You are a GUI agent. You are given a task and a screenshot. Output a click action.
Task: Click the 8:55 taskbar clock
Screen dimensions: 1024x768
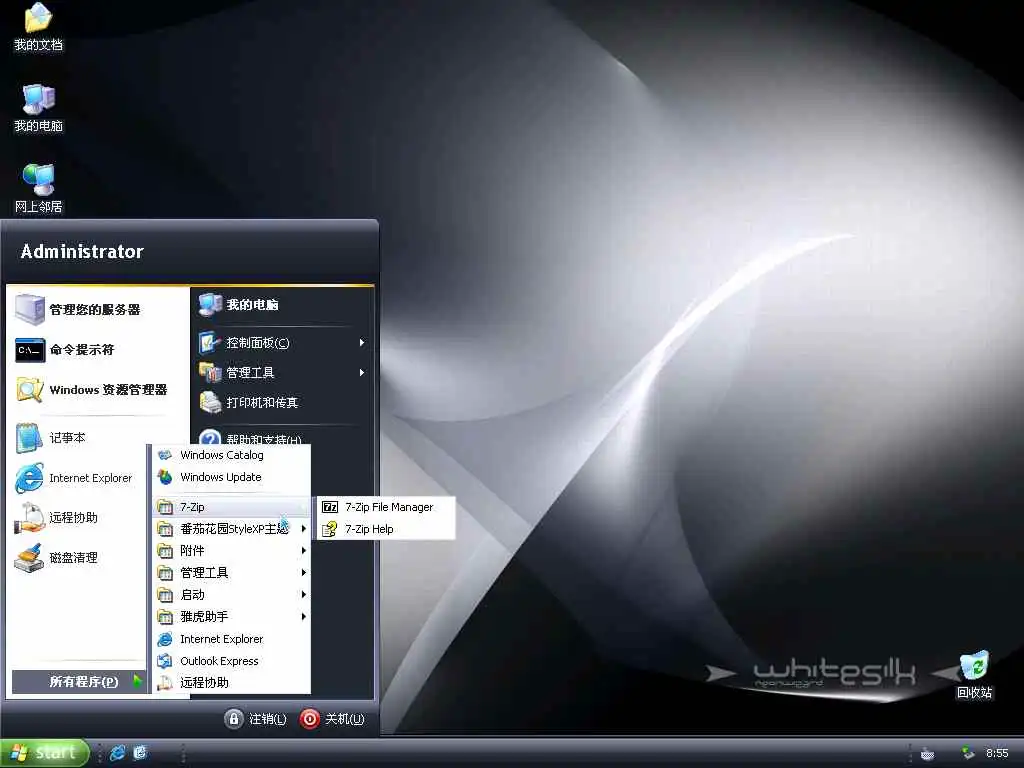click(997, 754)
